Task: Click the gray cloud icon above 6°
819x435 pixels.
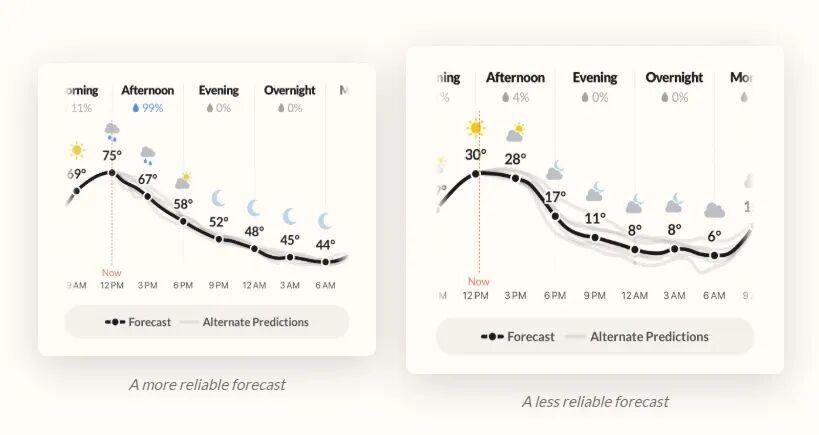Action: point(714,210)
